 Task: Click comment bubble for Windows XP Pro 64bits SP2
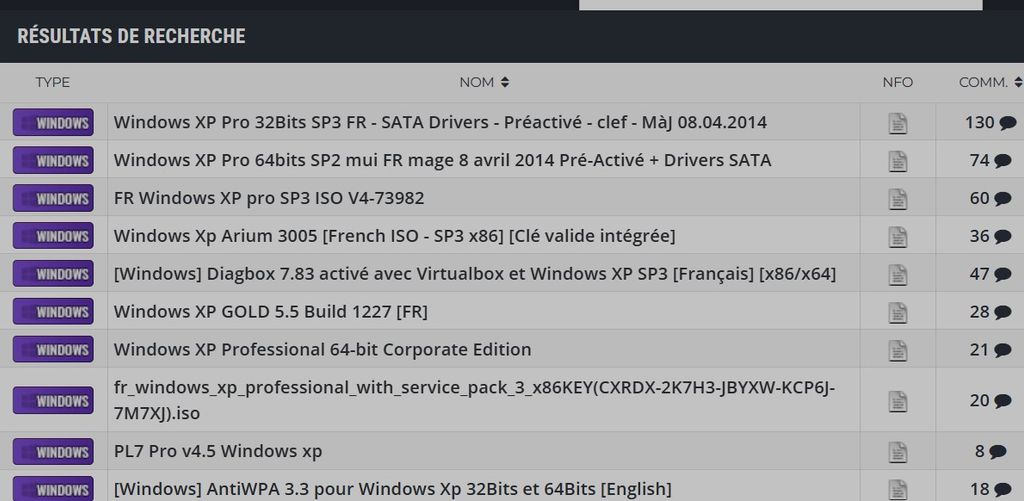point(1002,161)
